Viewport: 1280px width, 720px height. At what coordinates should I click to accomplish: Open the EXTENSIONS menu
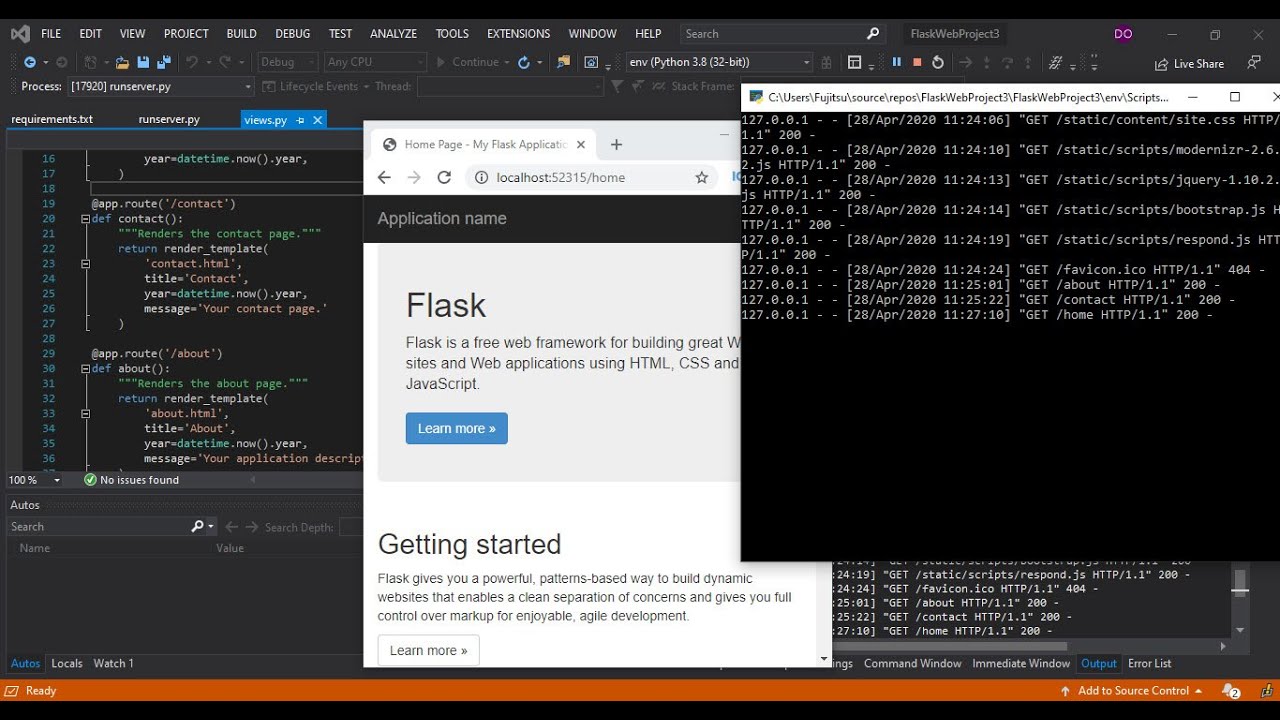(518, 33)
